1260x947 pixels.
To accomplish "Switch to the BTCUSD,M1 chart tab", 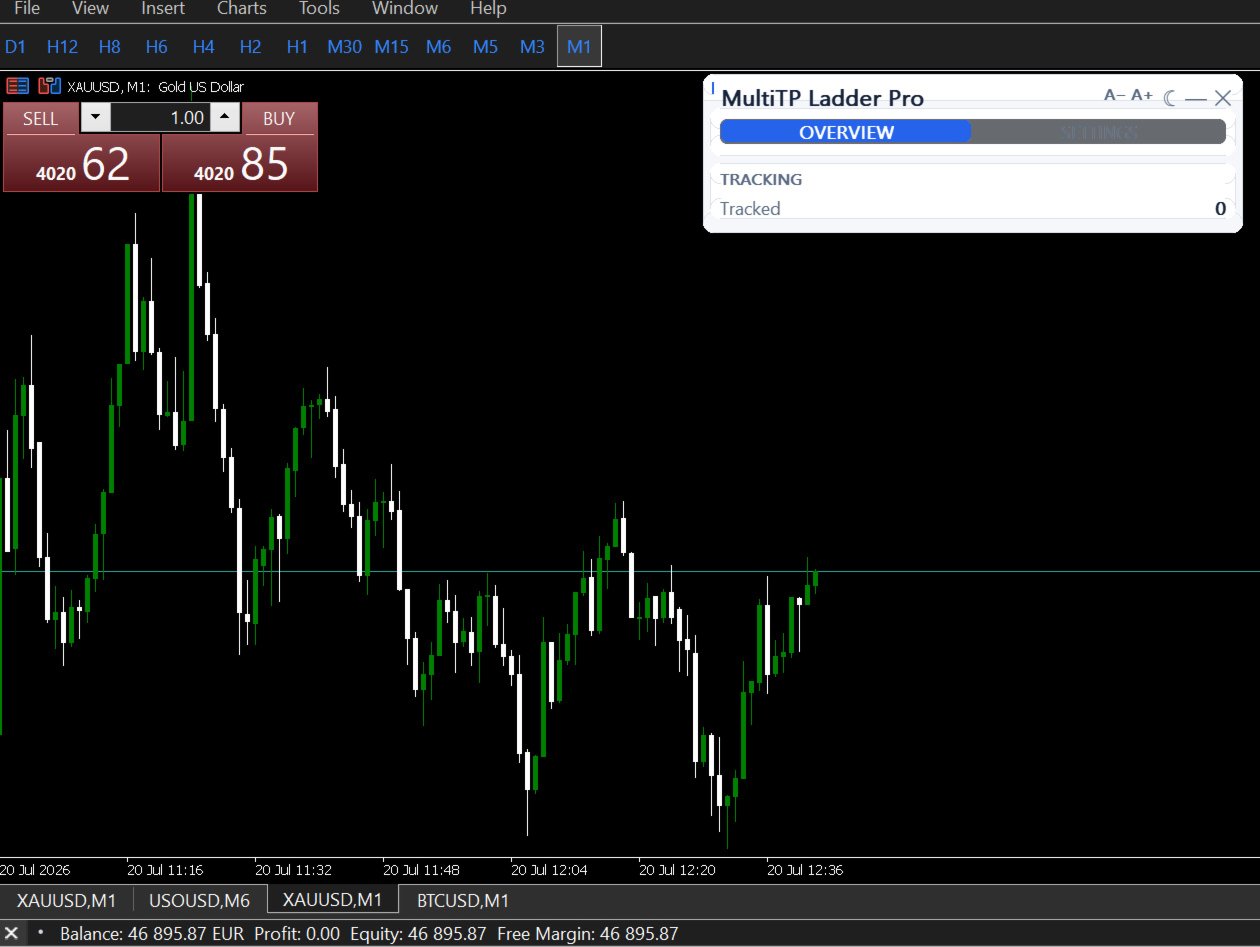I will (x=463, y=900).
